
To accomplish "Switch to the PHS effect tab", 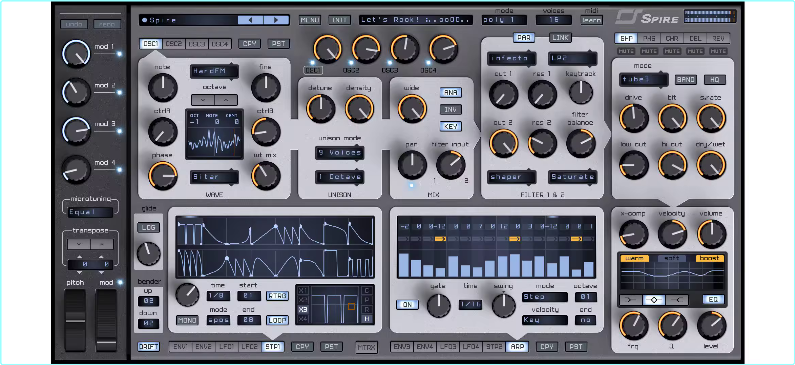I will [649, 38].
